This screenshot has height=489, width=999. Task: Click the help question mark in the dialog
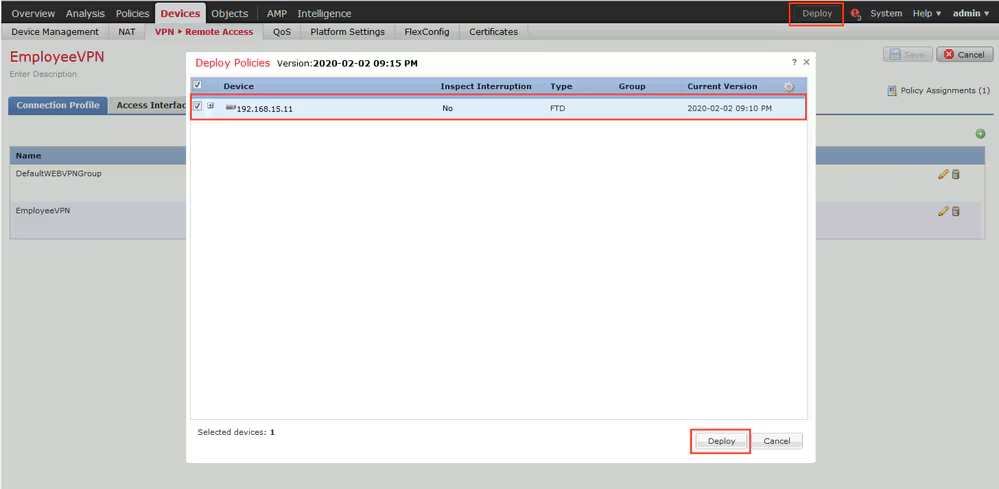[794, 63]
